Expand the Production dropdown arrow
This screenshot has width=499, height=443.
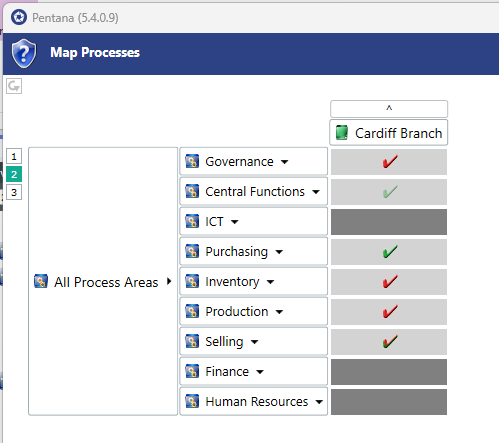click(x=279, y=312)
